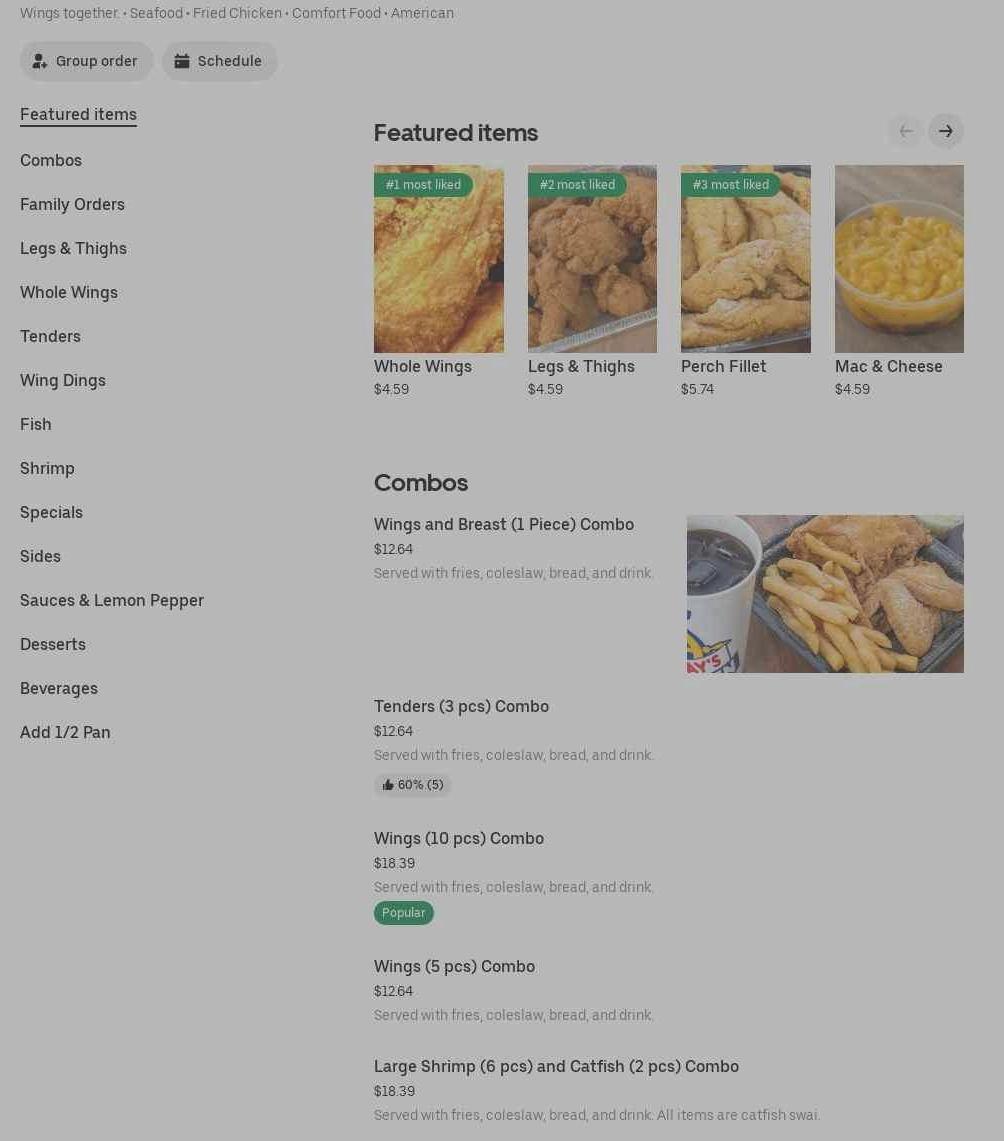Click the Popular badge on Wings Combo

click(x=404, y=913)
